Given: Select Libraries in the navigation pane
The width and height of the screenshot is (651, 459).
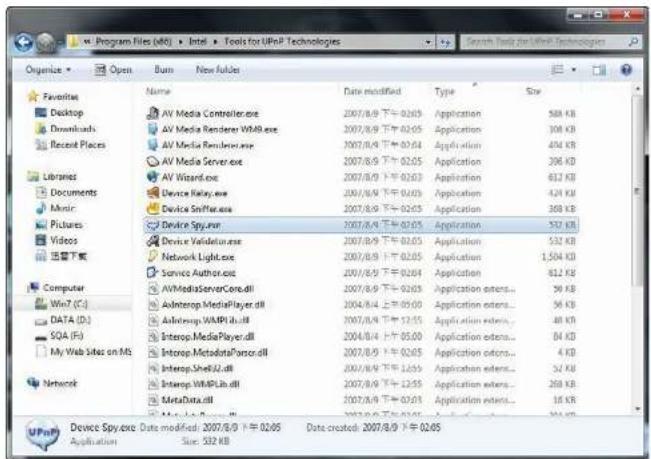Looking at the screenshot, I should (x=60, y=177).
